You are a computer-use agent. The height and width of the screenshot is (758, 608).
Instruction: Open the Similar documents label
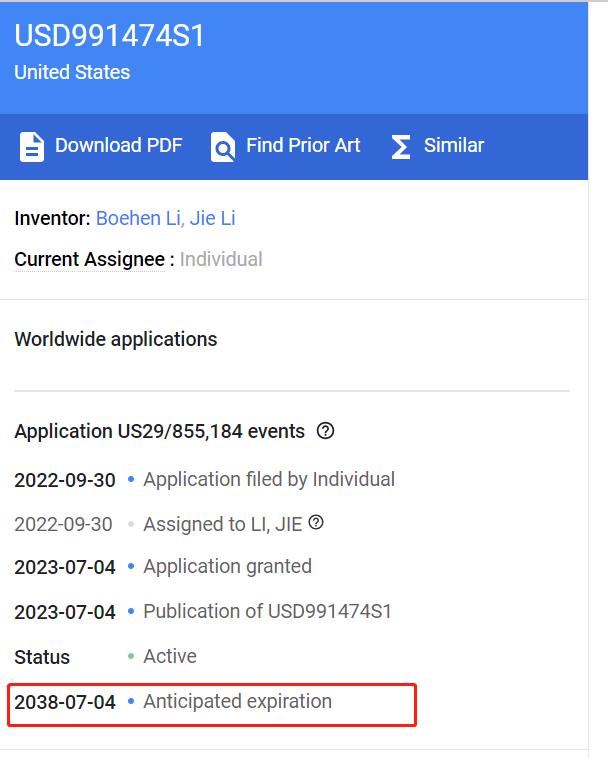[454, 146]
